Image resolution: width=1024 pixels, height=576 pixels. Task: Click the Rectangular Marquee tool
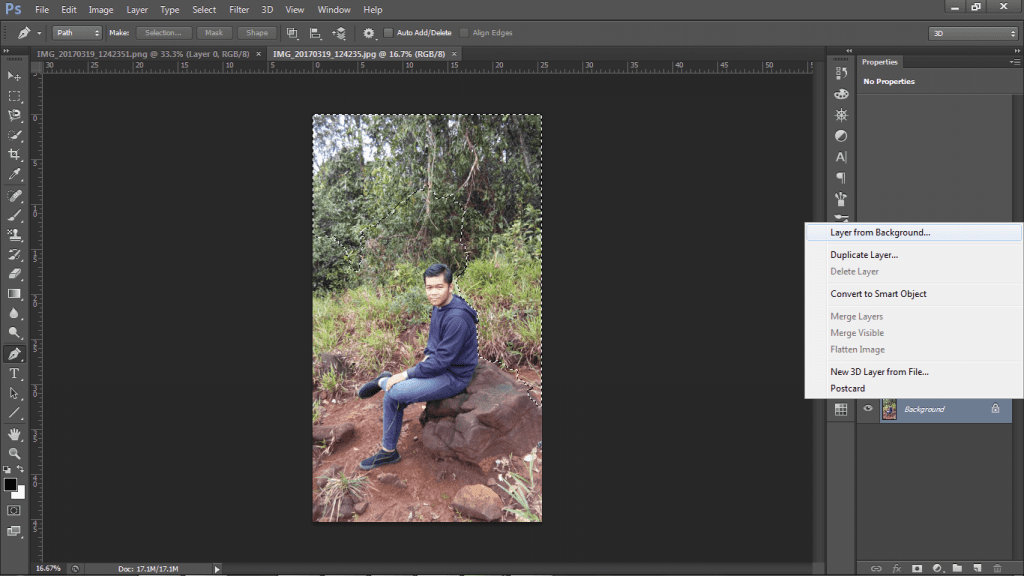coord(14,96)
